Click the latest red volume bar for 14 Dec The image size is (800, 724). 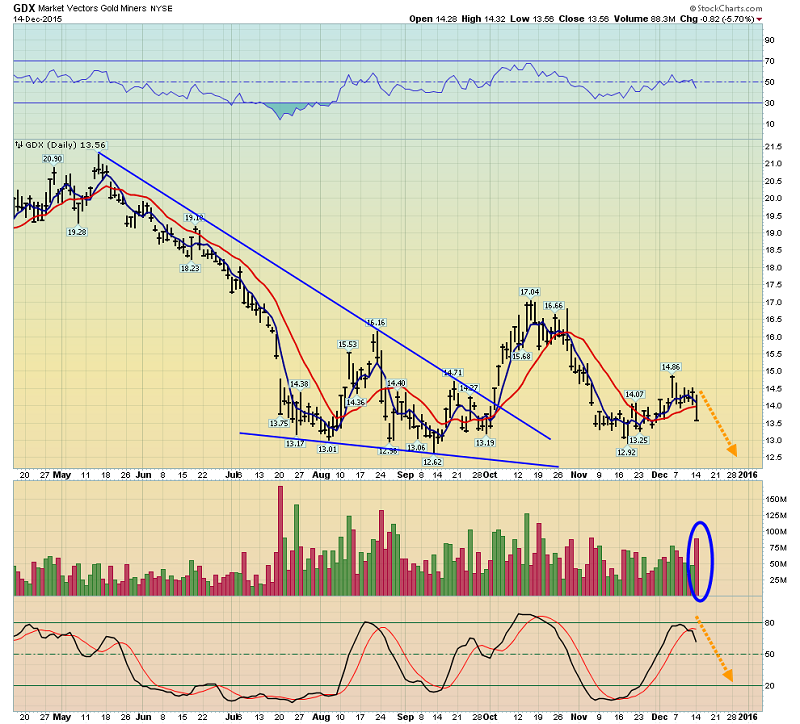point(696,567)
